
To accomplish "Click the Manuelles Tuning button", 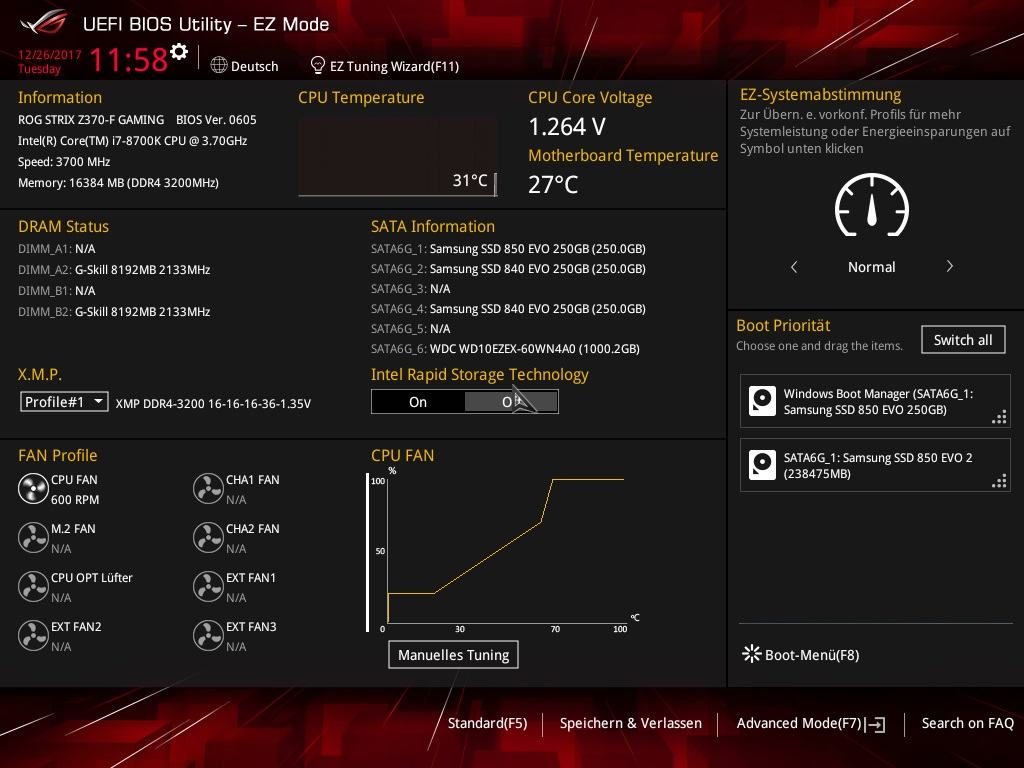I will coord(453,654).
